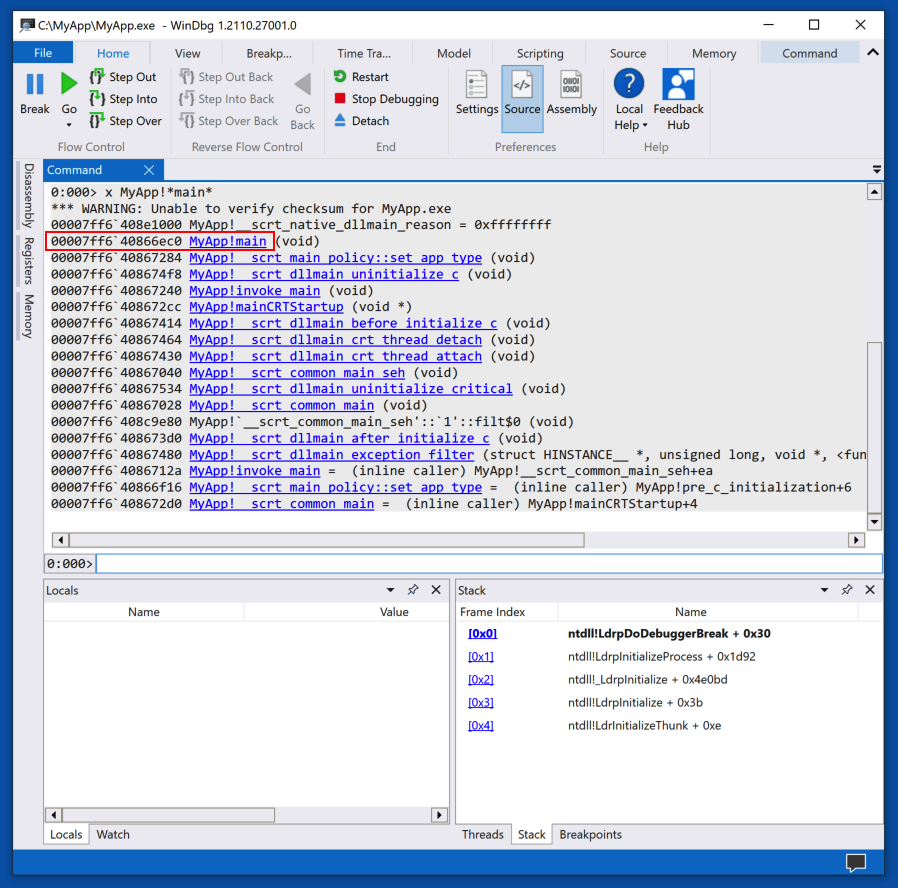Open Stack panel options dropdown

tap(825, 590)
